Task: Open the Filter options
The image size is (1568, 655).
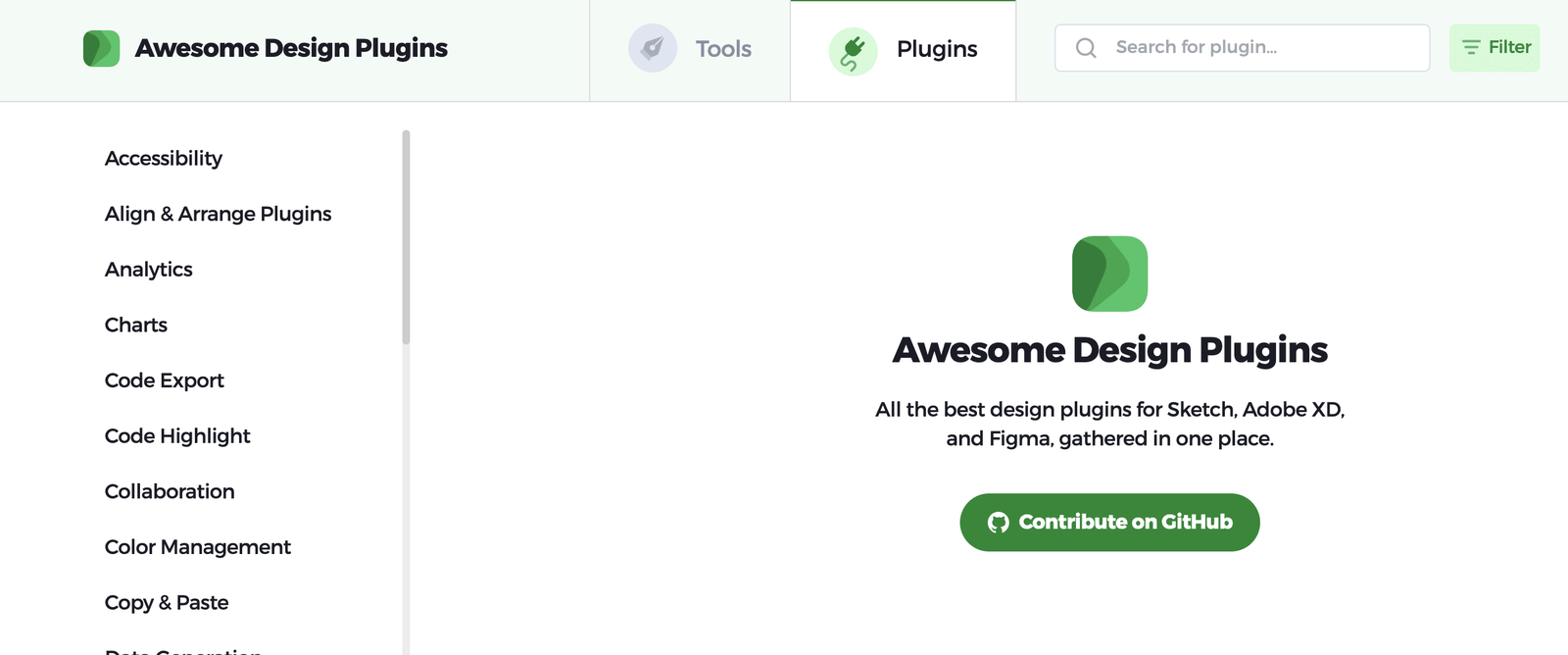Action: tap(1494, 48)
